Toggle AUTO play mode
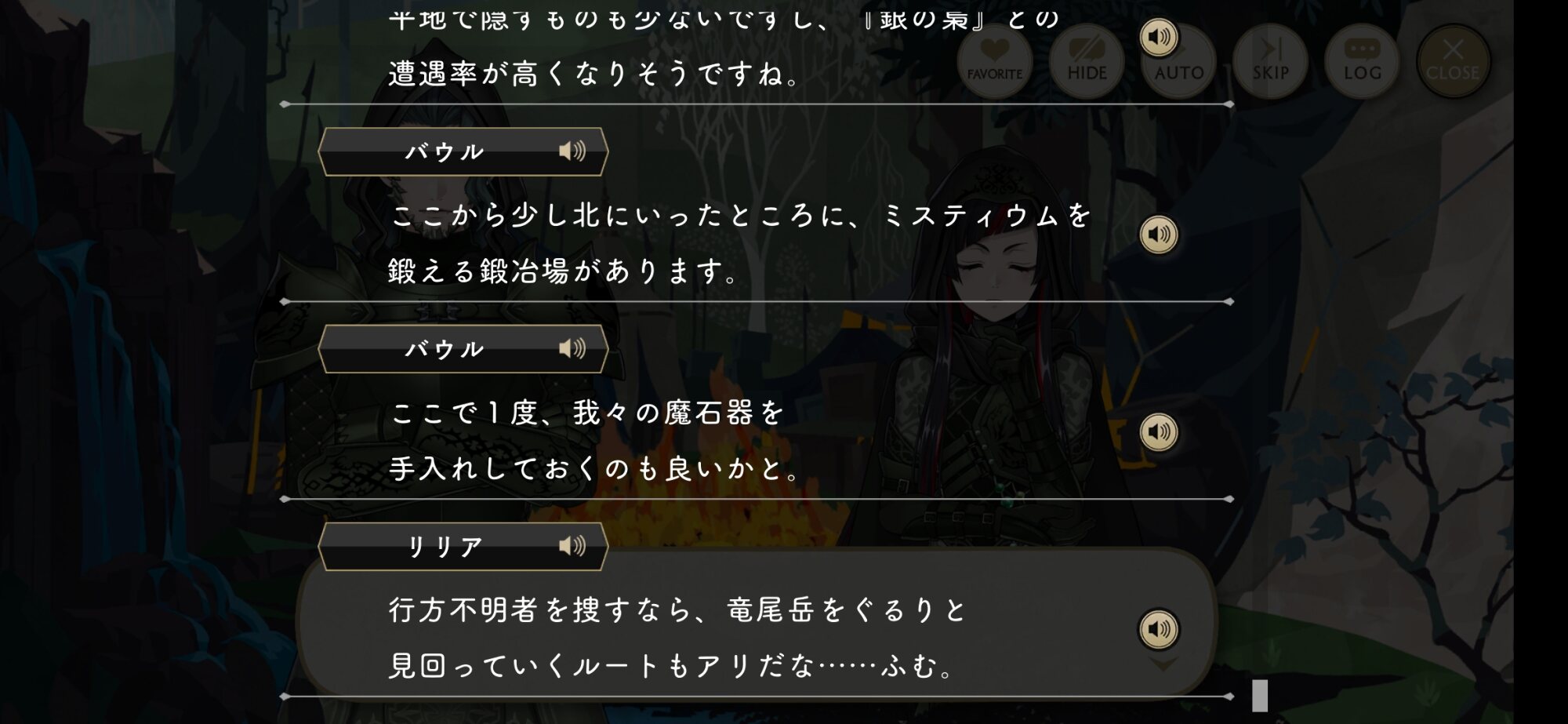The width and height of the screenshot is (1568, 724). click(1178, 61)
